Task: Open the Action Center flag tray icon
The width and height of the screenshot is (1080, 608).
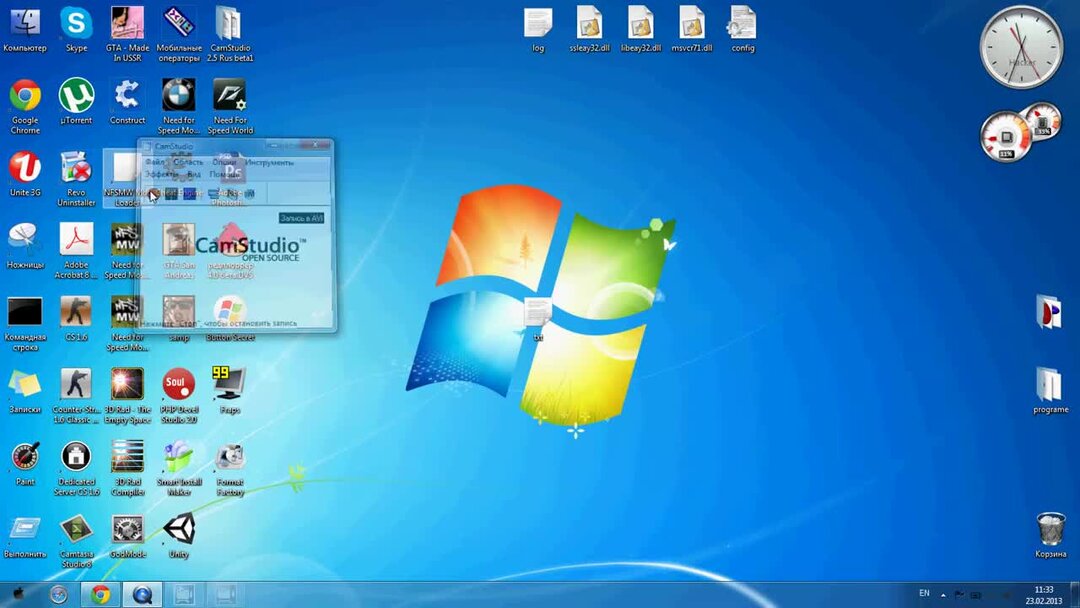Action: point(959,594)
